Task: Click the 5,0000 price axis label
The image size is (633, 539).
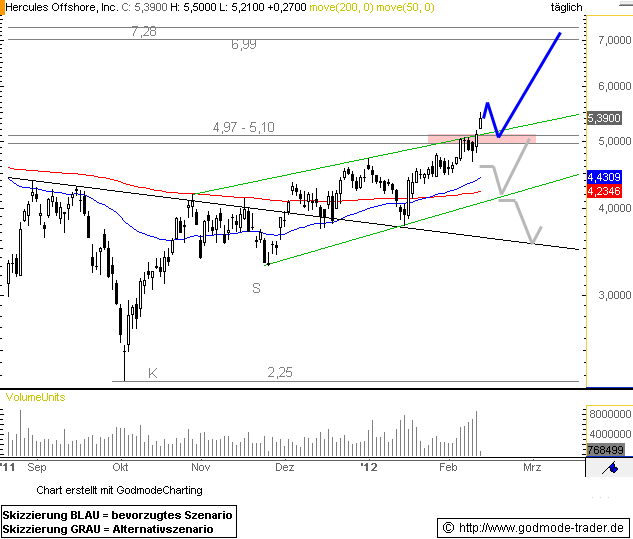Action: [614, 141]
